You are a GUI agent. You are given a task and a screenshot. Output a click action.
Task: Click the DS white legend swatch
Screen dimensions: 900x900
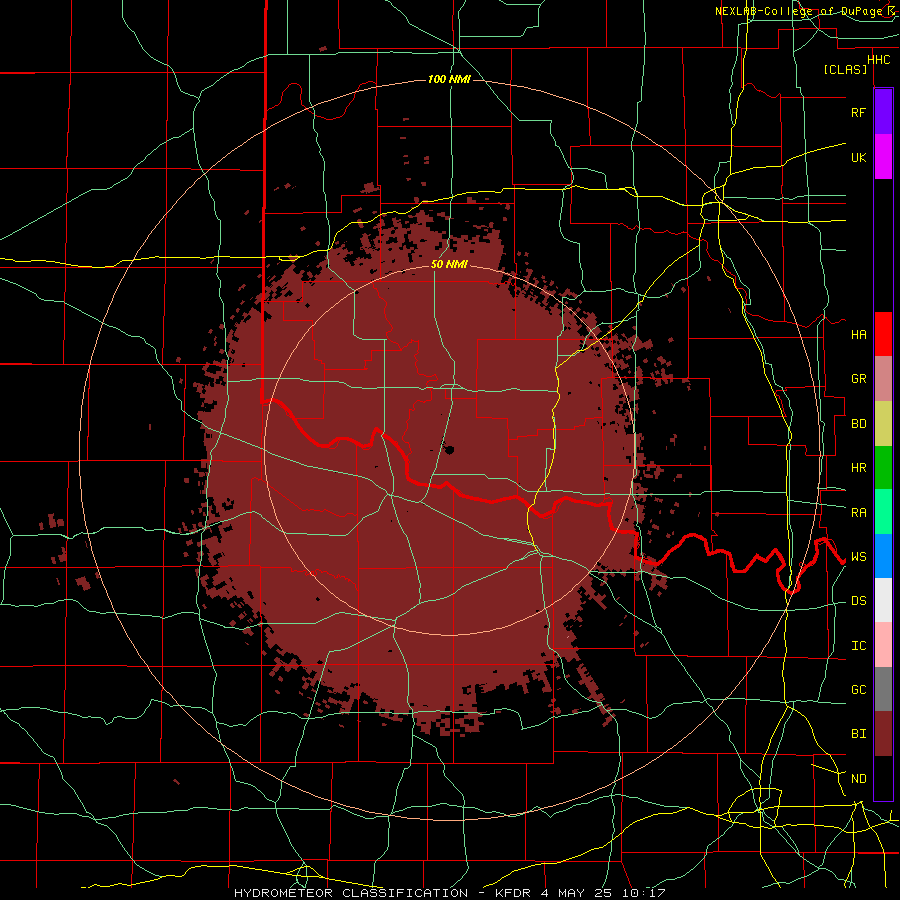[883, 600]
